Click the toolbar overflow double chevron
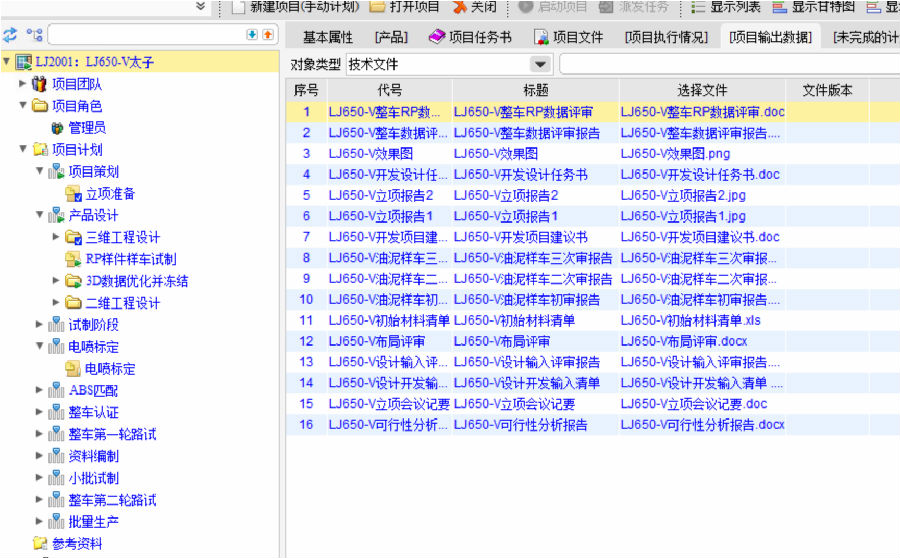Viewport: 900px width, 558px height. point(200,6)
